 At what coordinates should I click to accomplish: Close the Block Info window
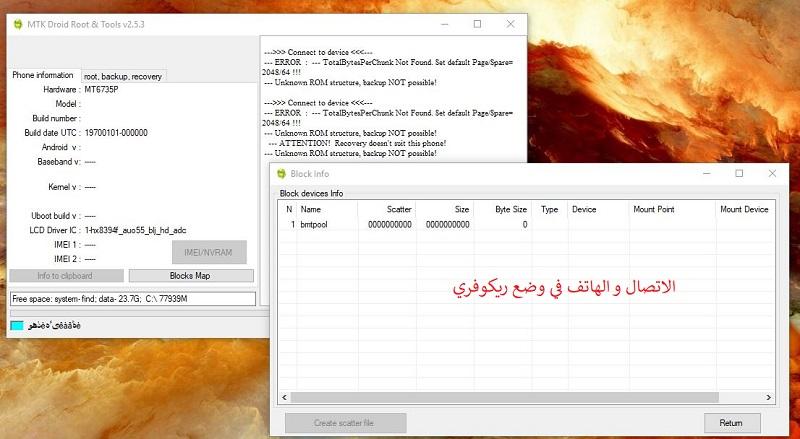point(772,174)
